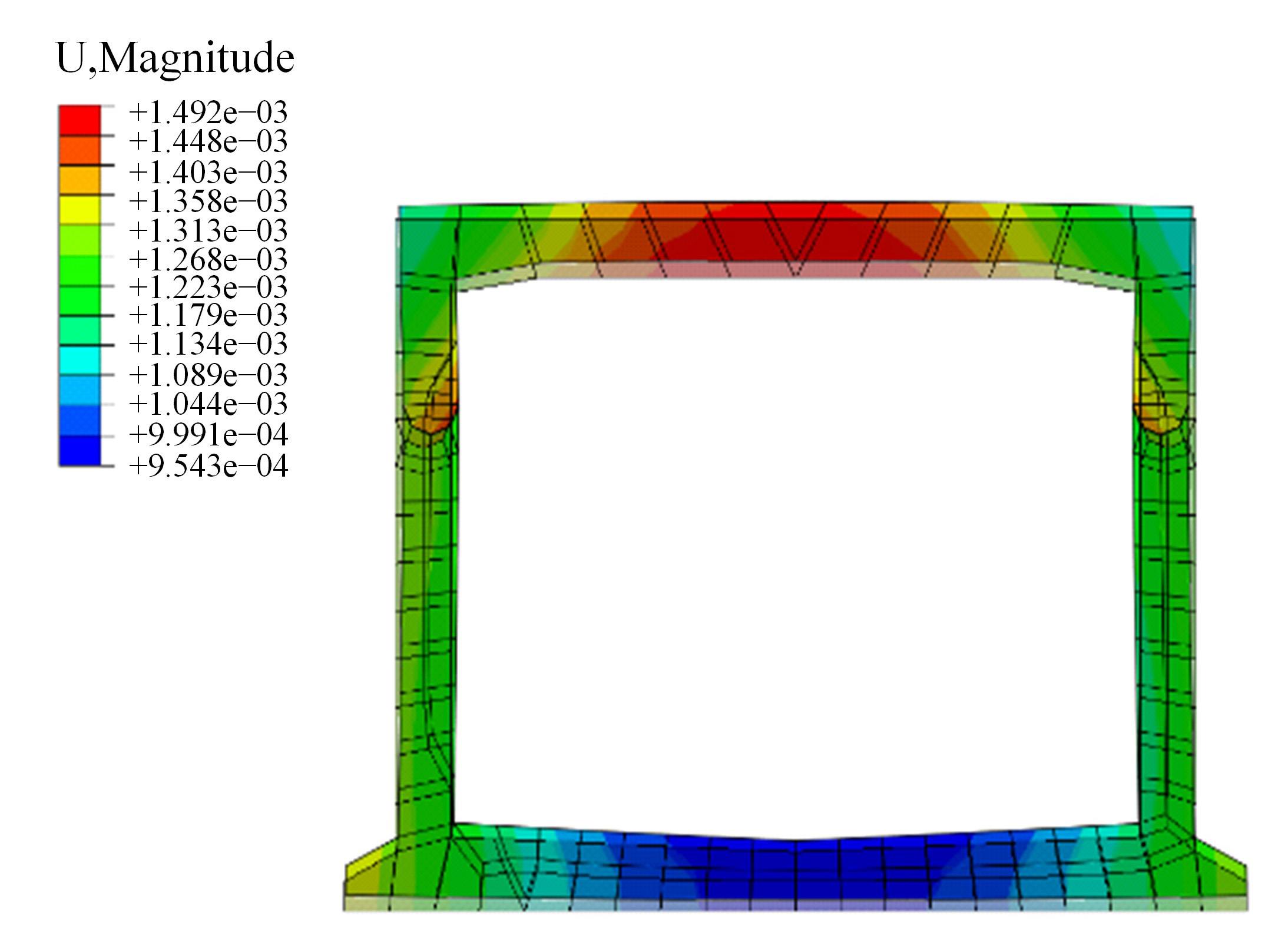Click the +1.089e-03 legend value

pyautogui.click(x=208, y=375)
